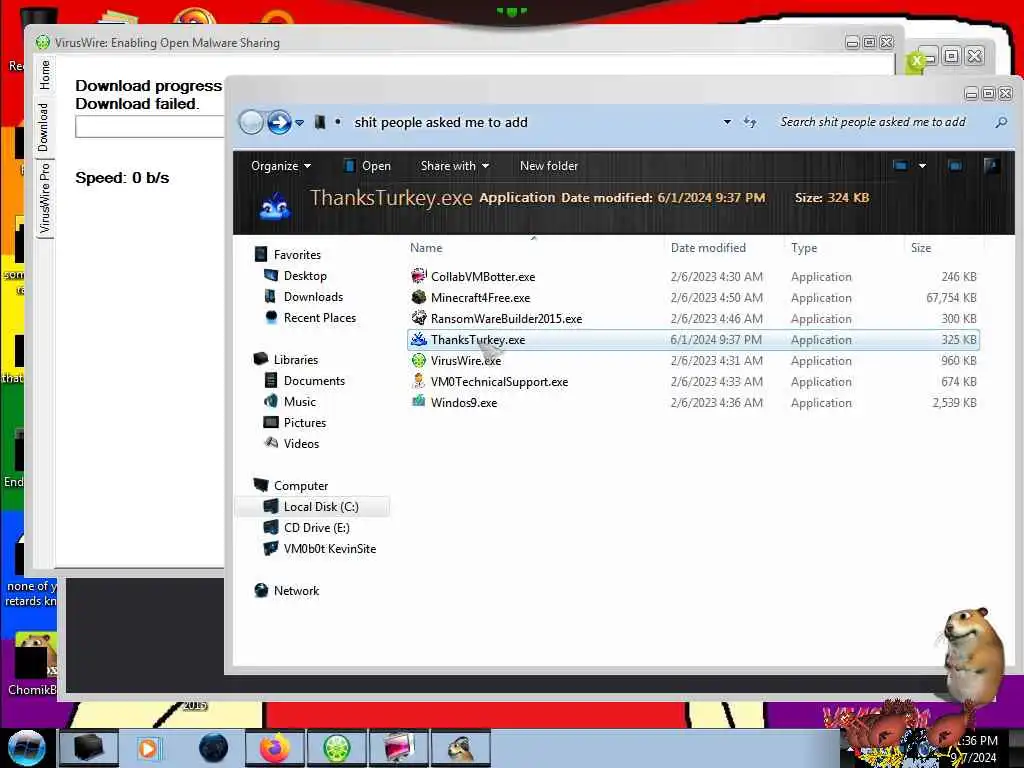This screenshot has height=768, width=1024.
Task: Sort by Size column header
Action: (x=921, y=248)
